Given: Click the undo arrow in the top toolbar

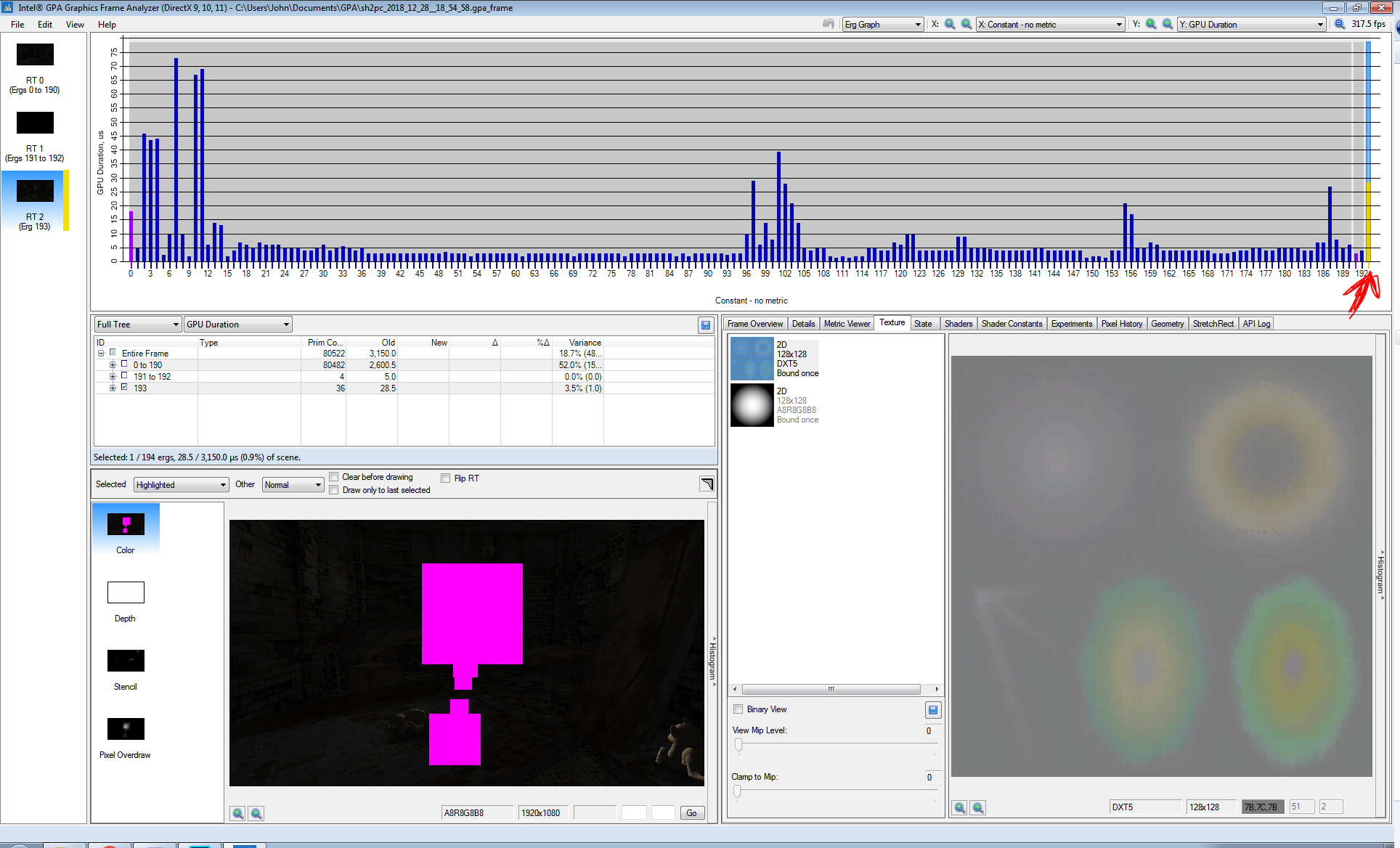Looking at the screenshot, I should pos(828,24).
